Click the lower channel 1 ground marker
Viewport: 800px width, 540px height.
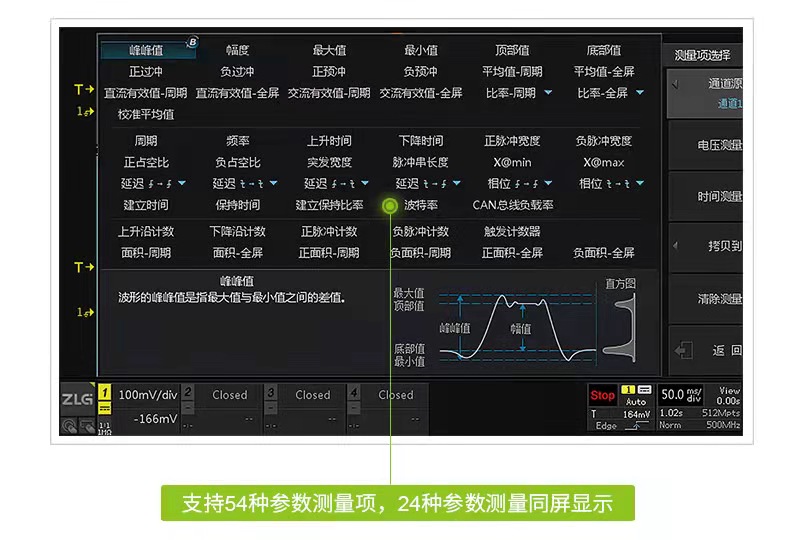click(x=85, y=311)
